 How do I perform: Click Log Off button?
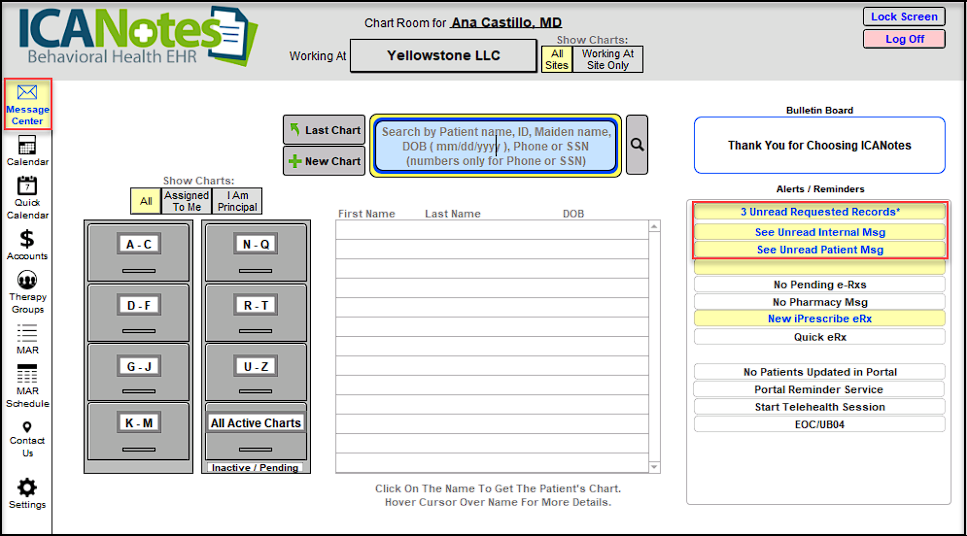[904, 39]
